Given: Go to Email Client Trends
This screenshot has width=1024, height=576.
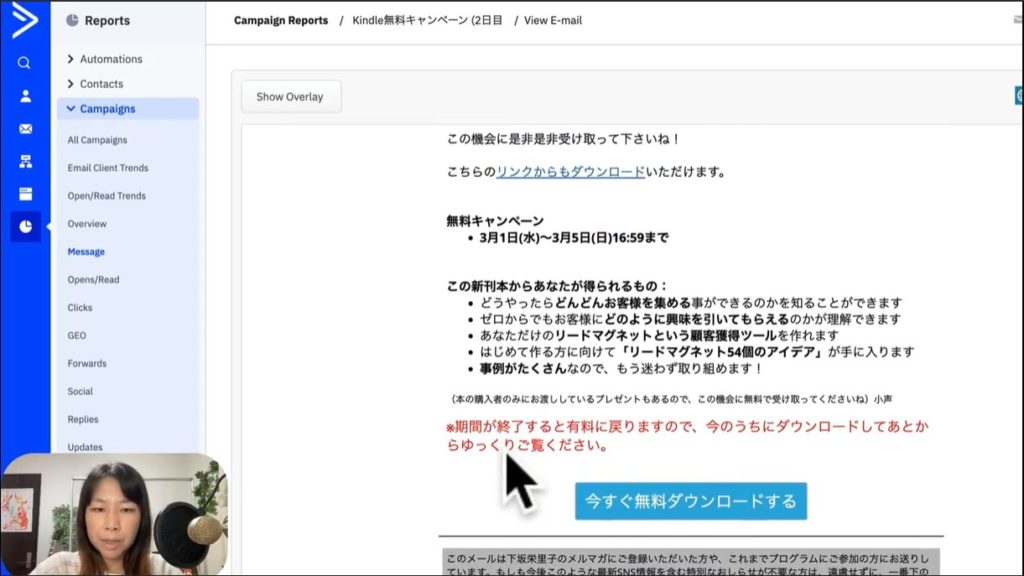Looking at the screenshot, I should point(108,168).
